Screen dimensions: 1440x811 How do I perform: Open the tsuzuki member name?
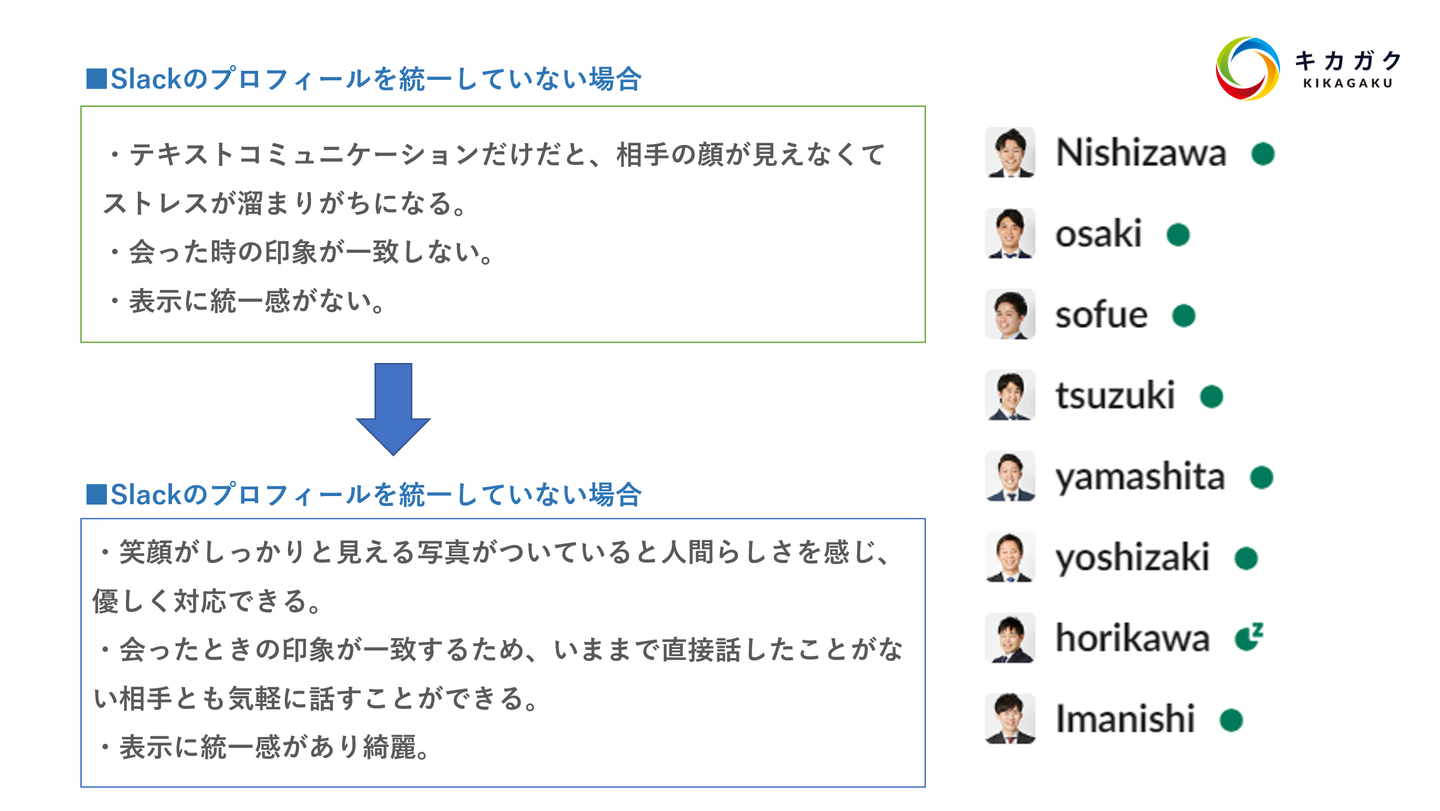pos(1115,396)
